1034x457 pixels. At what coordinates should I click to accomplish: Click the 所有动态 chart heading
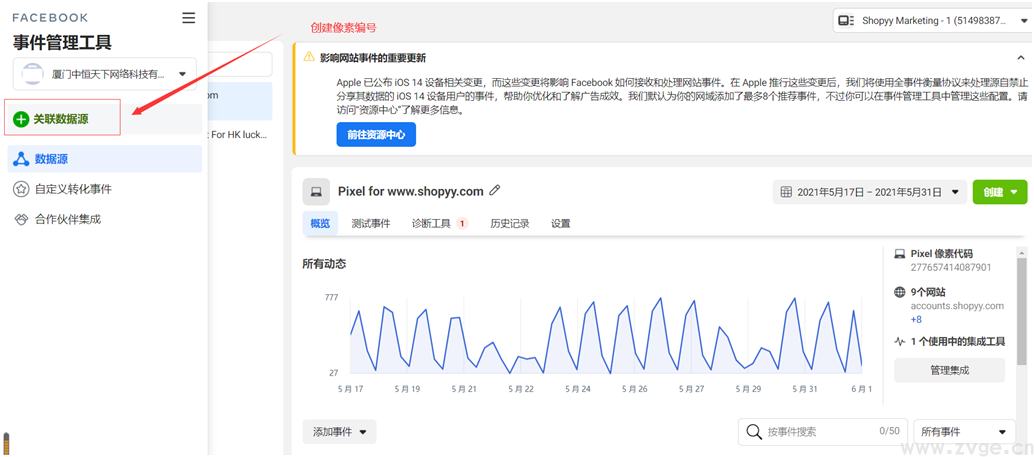pos(324,264)
